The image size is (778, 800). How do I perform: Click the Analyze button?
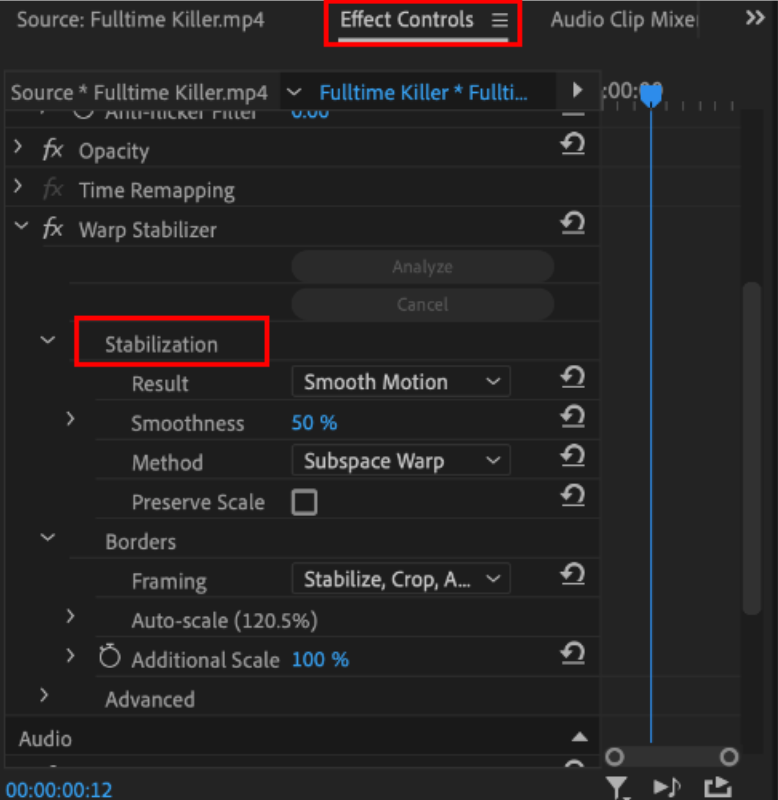click(x=423, y=266)
